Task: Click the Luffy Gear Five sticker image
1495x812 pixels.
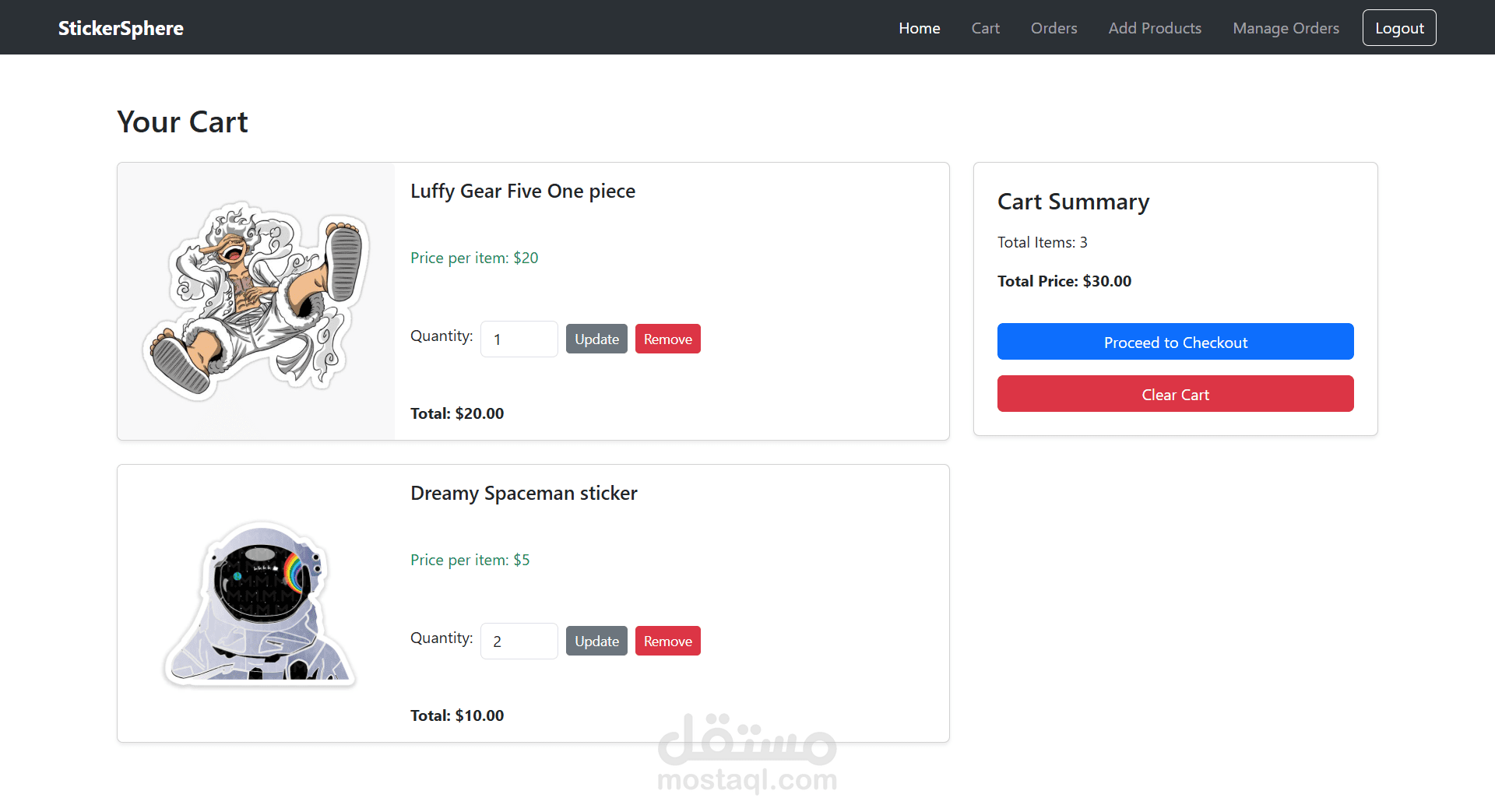Action: (x=256, y=301)
